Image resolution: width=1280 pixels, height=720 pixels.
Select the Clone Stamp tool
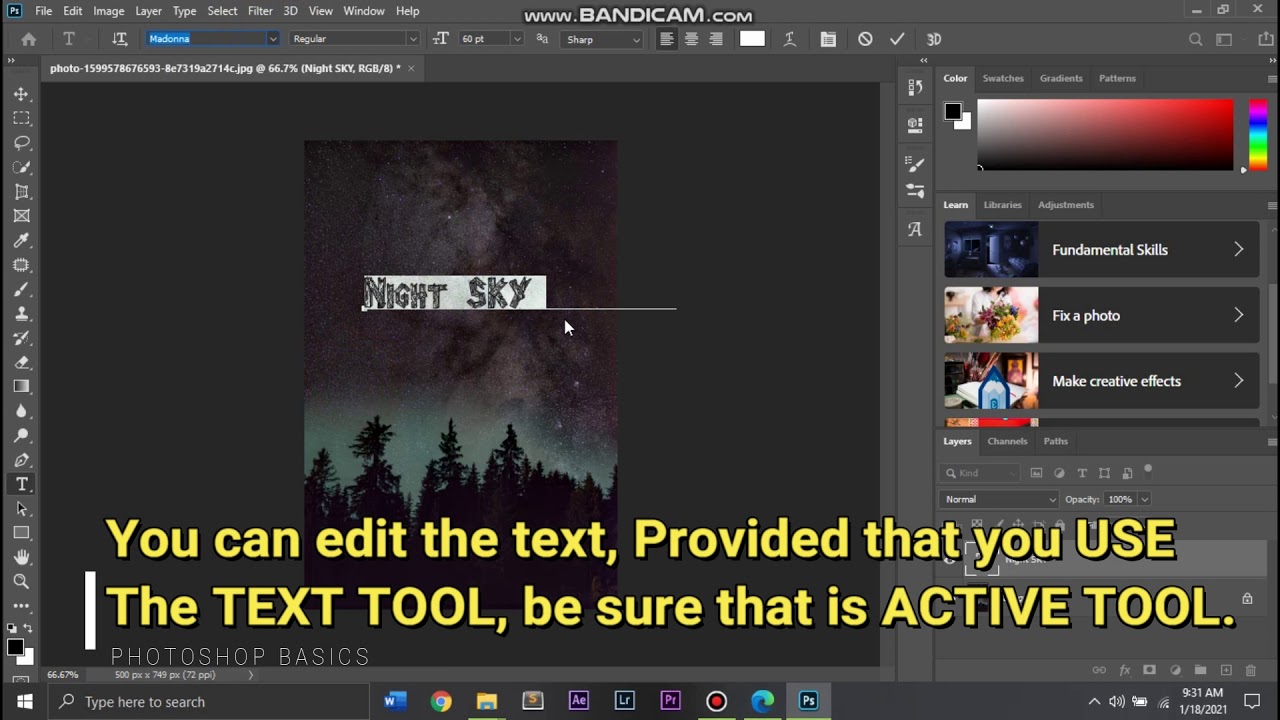pos(21,313)
